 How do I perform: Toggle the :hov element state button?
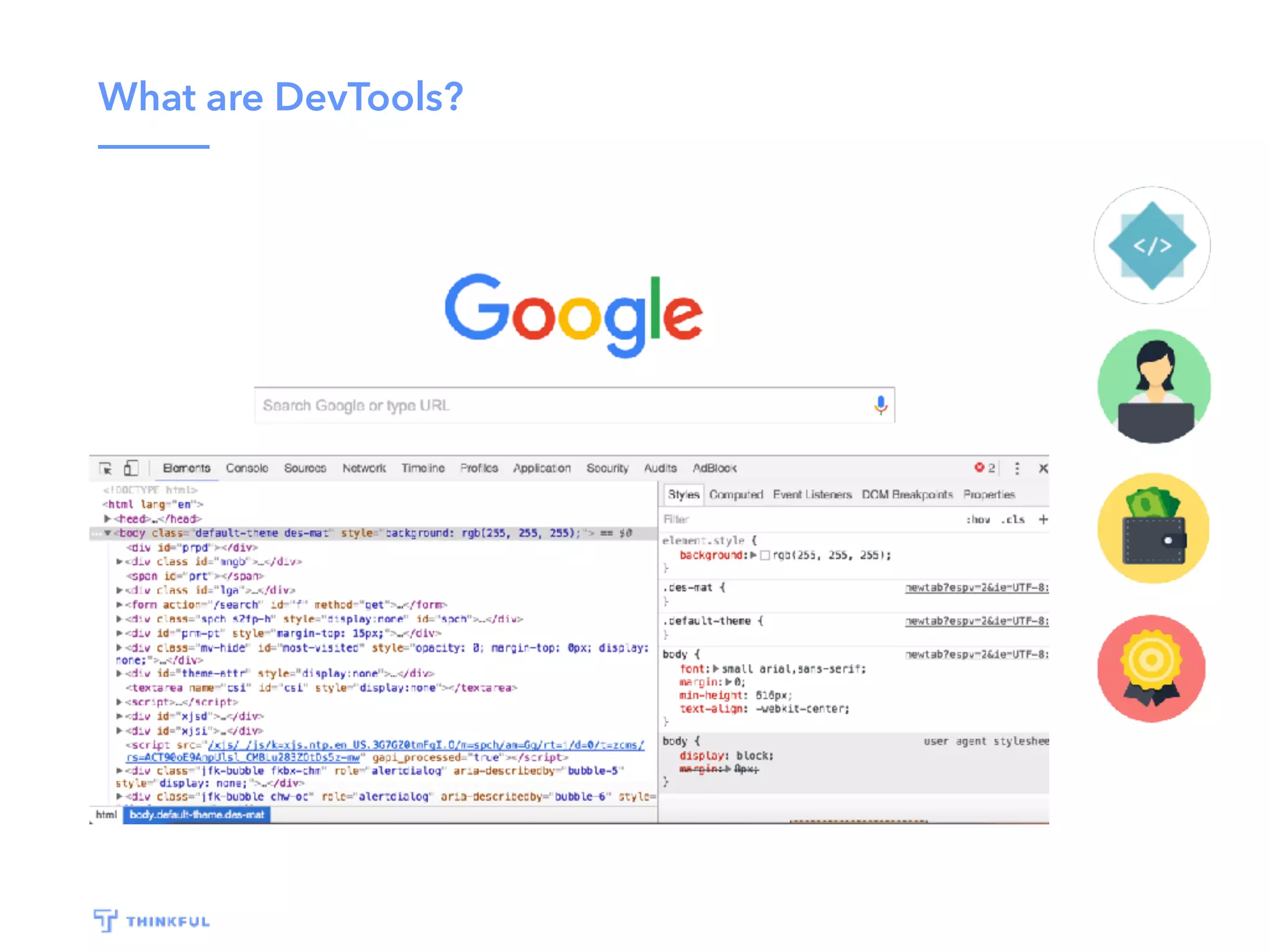(x=978, y=520)
